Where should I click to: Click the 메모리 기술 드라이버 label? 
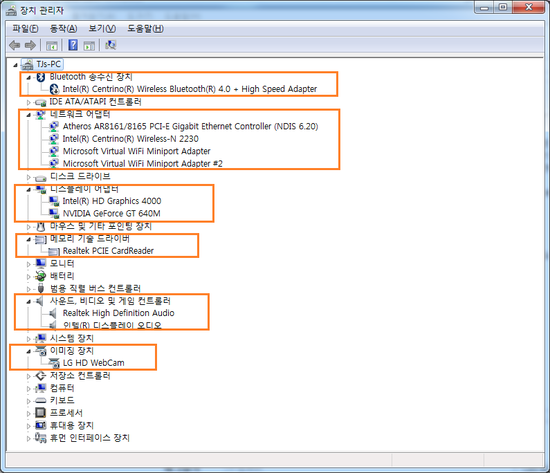tap(89, 239)
